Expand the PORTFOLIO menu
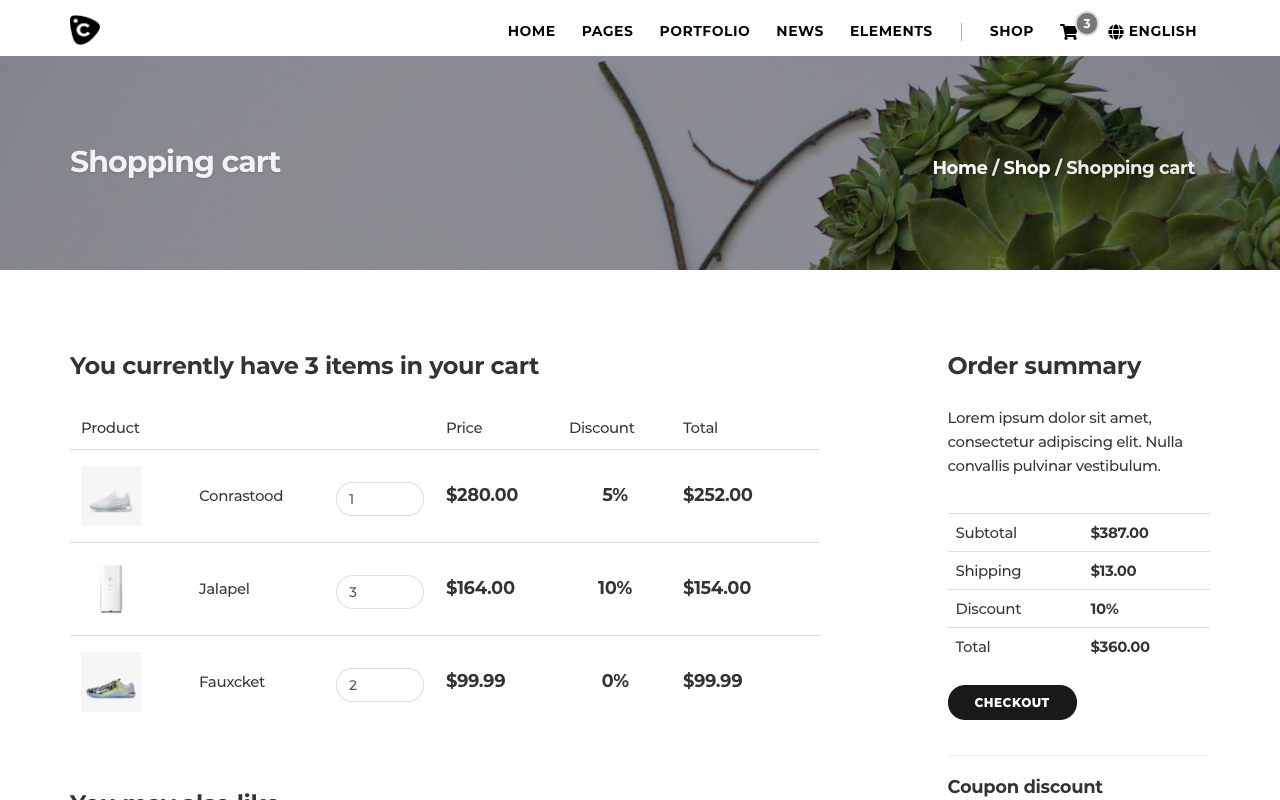 pos(704,31)
